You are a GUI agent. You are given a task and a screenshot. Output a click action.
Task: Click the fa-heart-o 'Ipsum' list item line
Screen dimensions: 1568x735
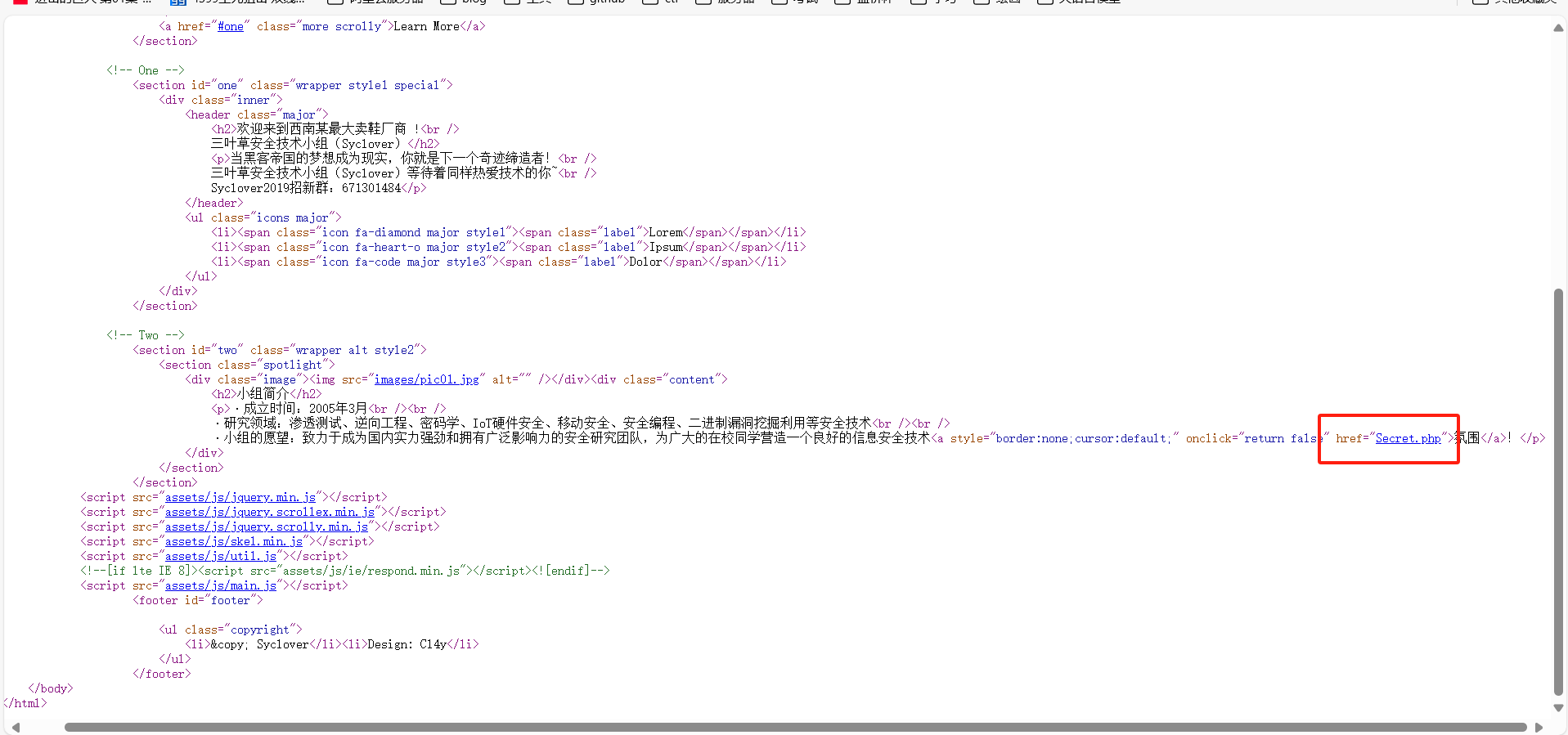tap(509, 247)
